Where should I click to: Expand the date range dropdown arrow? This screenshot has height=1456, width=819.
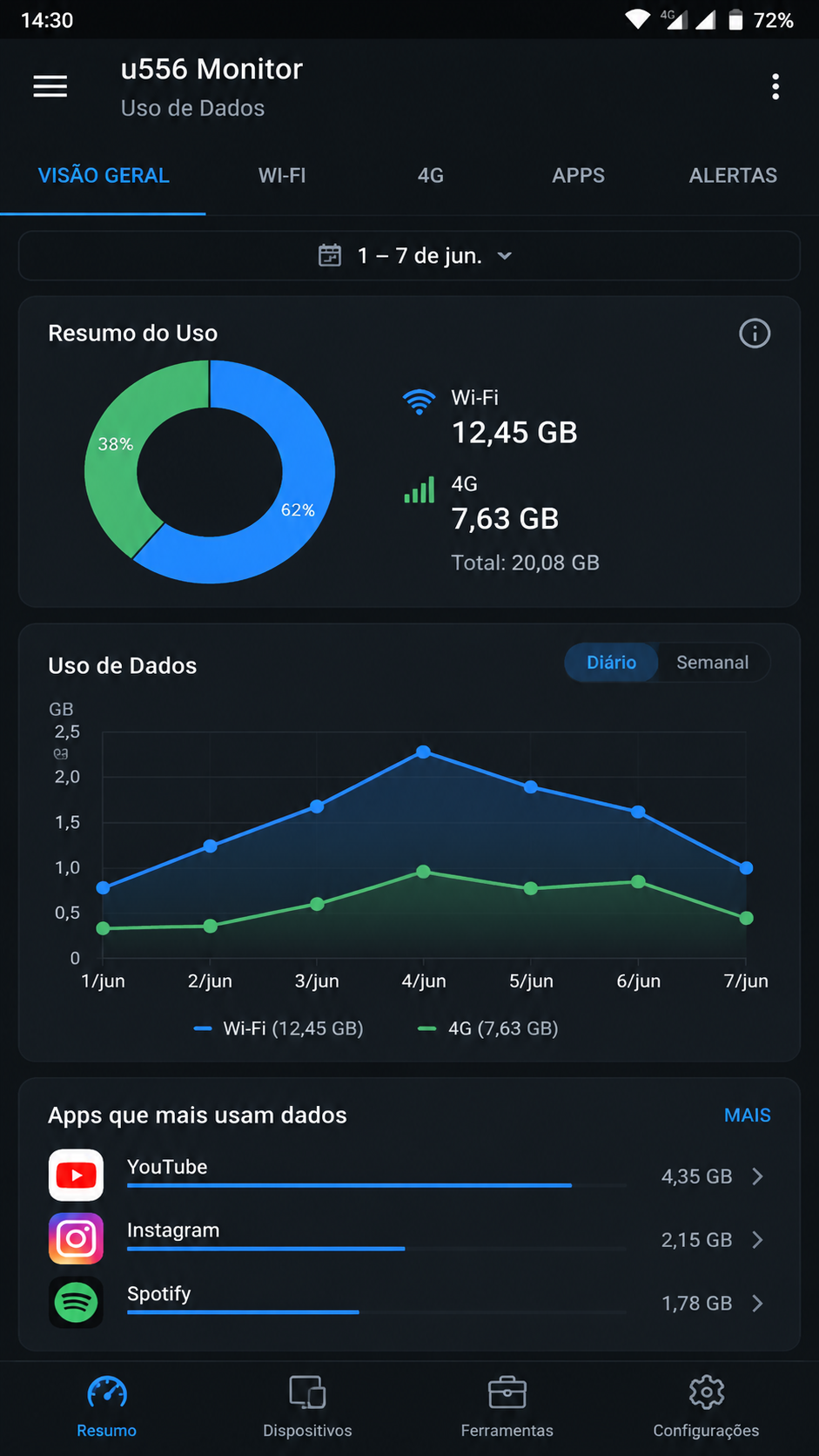pos(505,256)
